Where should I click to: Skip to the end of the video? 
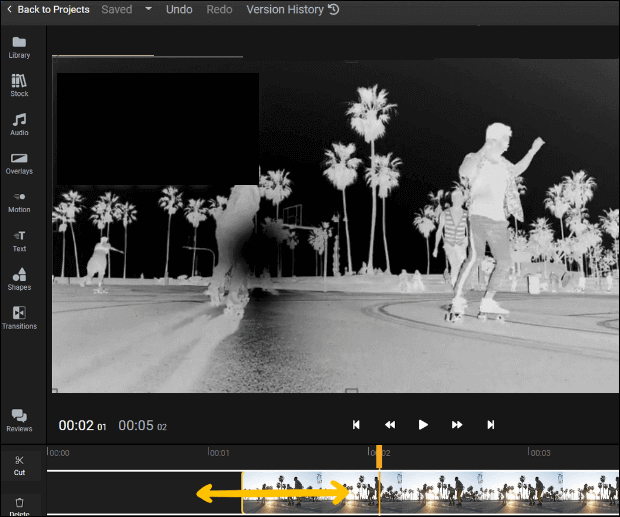[x=490, y=425]
